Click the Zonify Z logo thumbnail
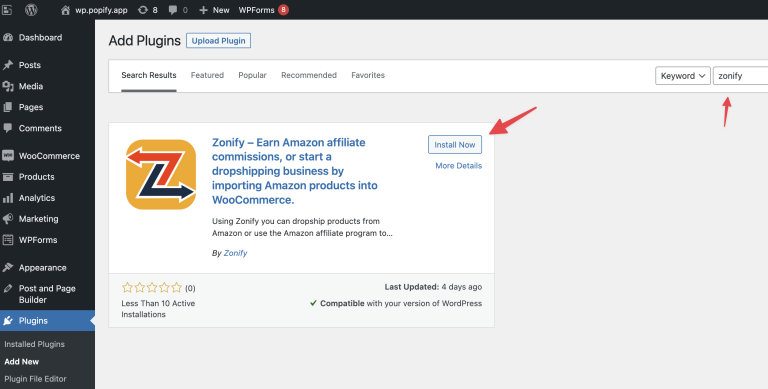768x389 pixels. [161, 174]
